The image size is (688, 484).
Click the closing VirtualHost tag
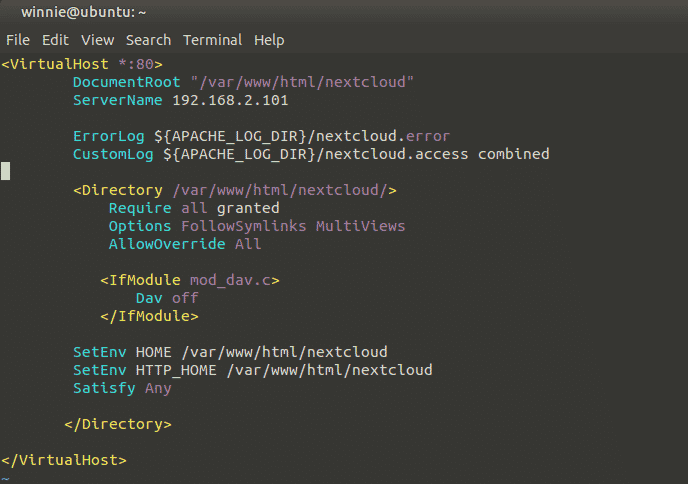click(64, 460)
